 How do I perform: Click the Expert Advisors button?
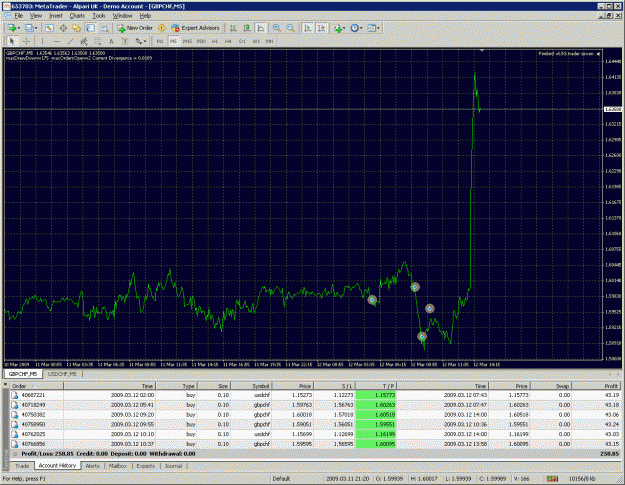coord(196,28)
